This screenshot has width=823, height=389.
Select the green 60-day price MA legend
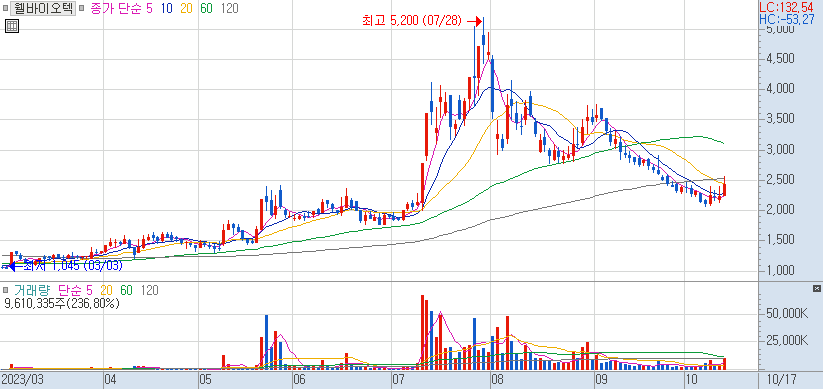tap(206, 8)
